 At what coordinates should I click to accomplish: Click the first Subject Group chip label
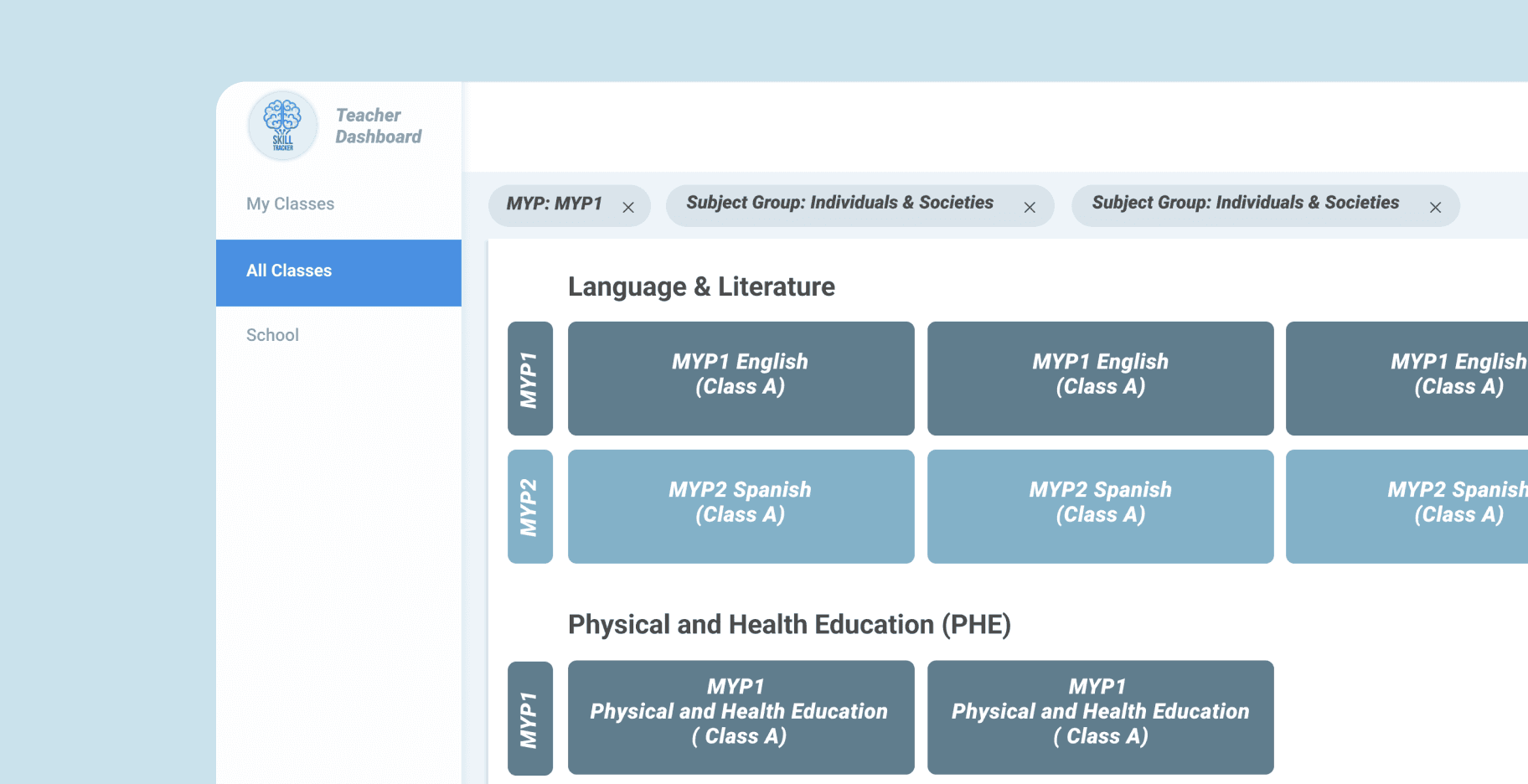839,203
